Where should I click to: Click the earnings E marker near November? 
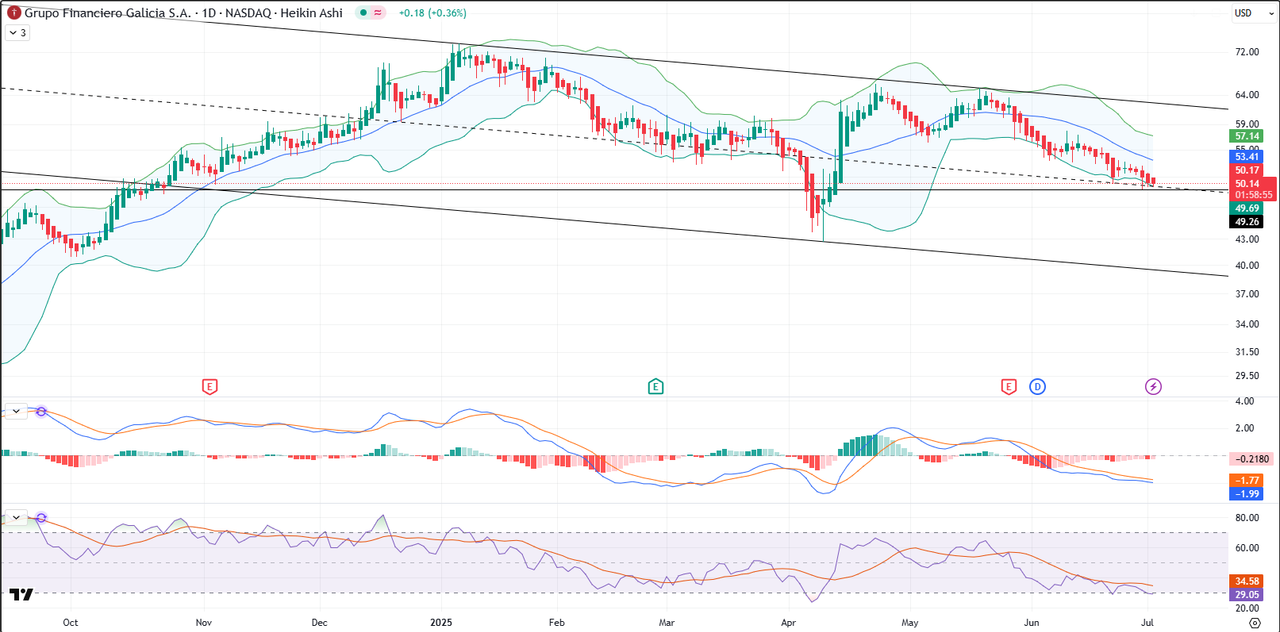pos(209,386)
